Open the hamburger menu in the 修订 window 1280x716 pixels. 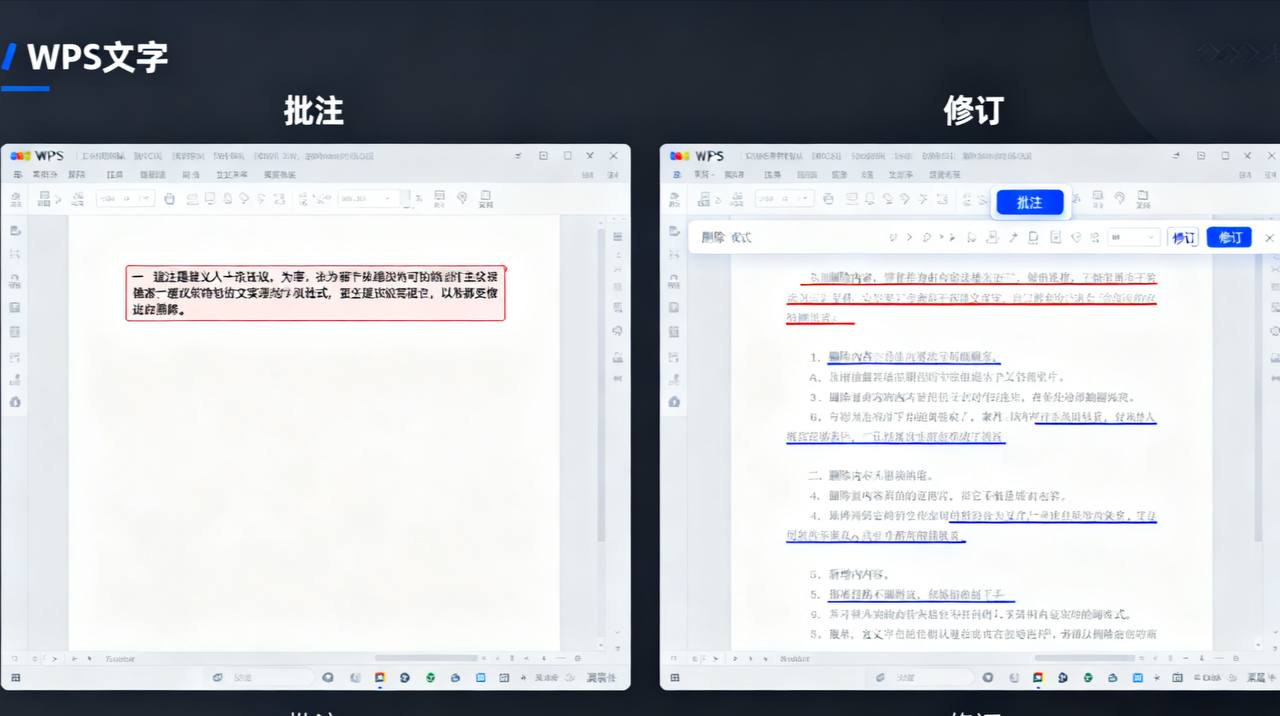pos(675,174)
